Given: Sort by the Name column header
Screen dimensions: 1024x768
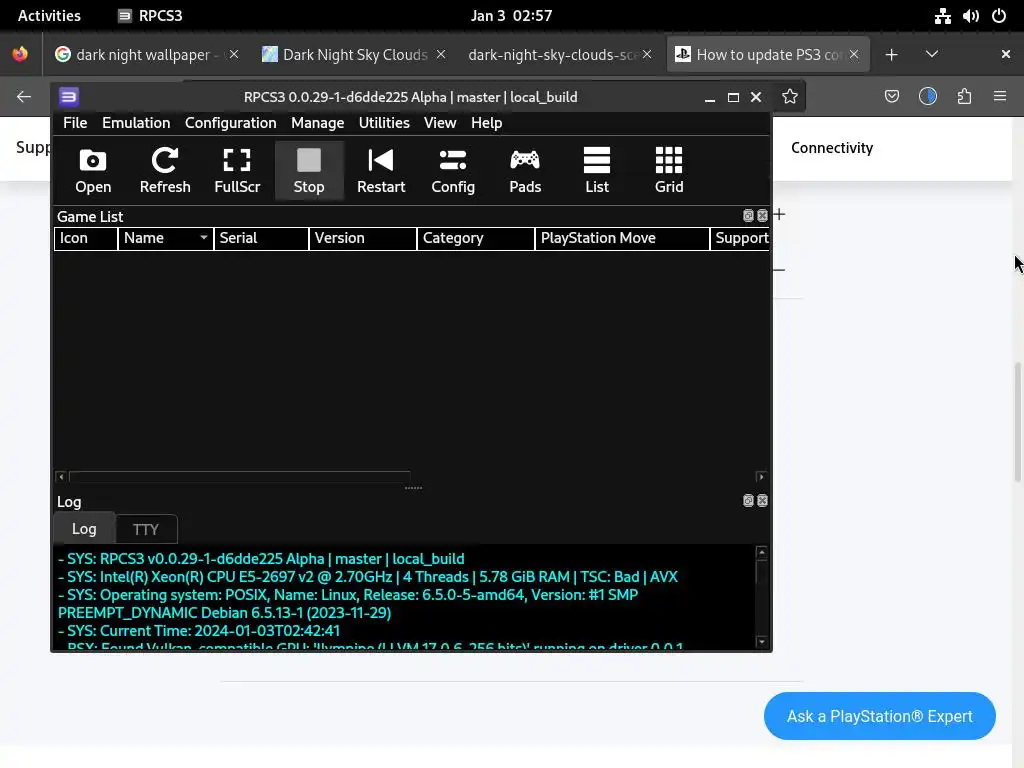Looking at the screenshot, I should coord(165,238).
